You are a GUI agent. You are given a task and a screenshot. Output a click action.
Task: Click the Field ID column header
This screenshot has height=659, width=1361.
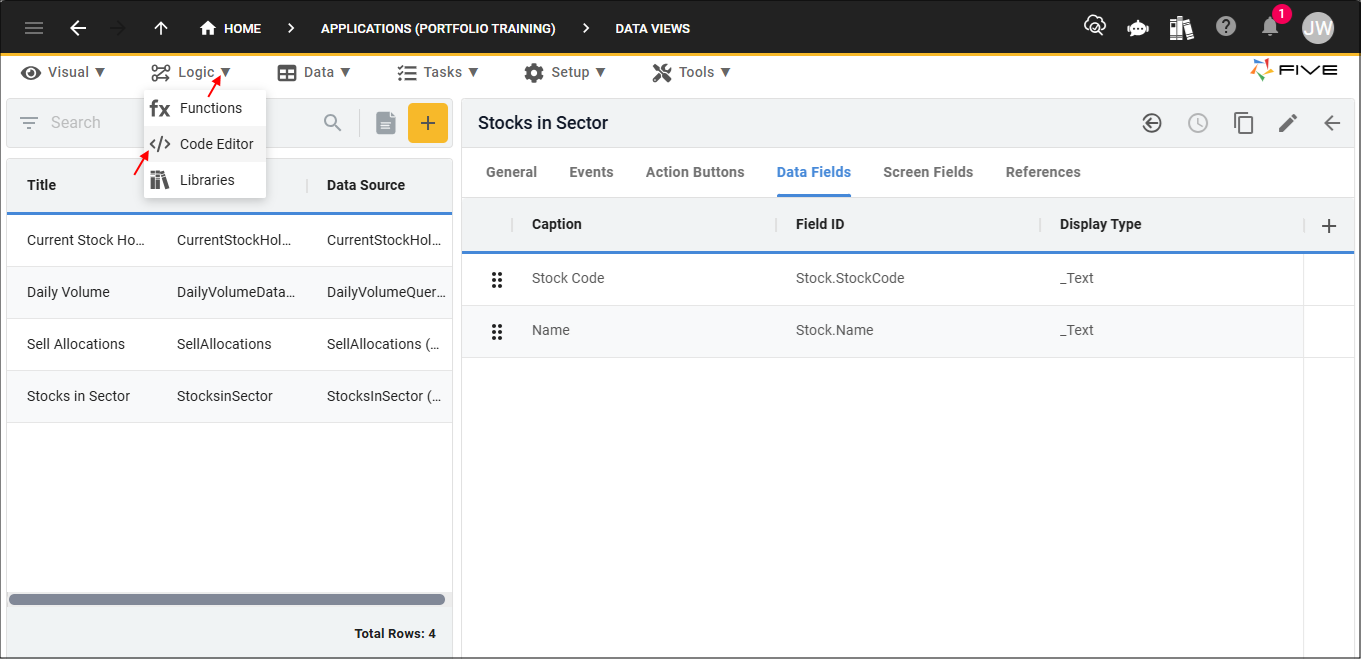(x=820, y=224)
